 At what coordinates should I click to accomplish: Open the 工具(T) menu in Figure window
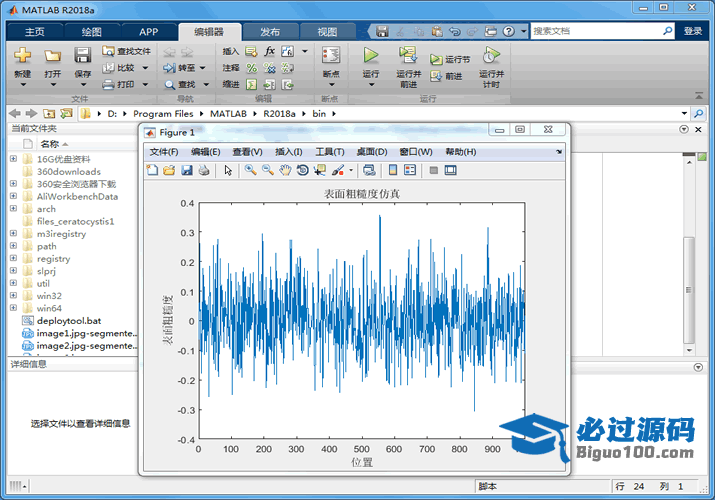pyautogui.click(x=330, y=152)
